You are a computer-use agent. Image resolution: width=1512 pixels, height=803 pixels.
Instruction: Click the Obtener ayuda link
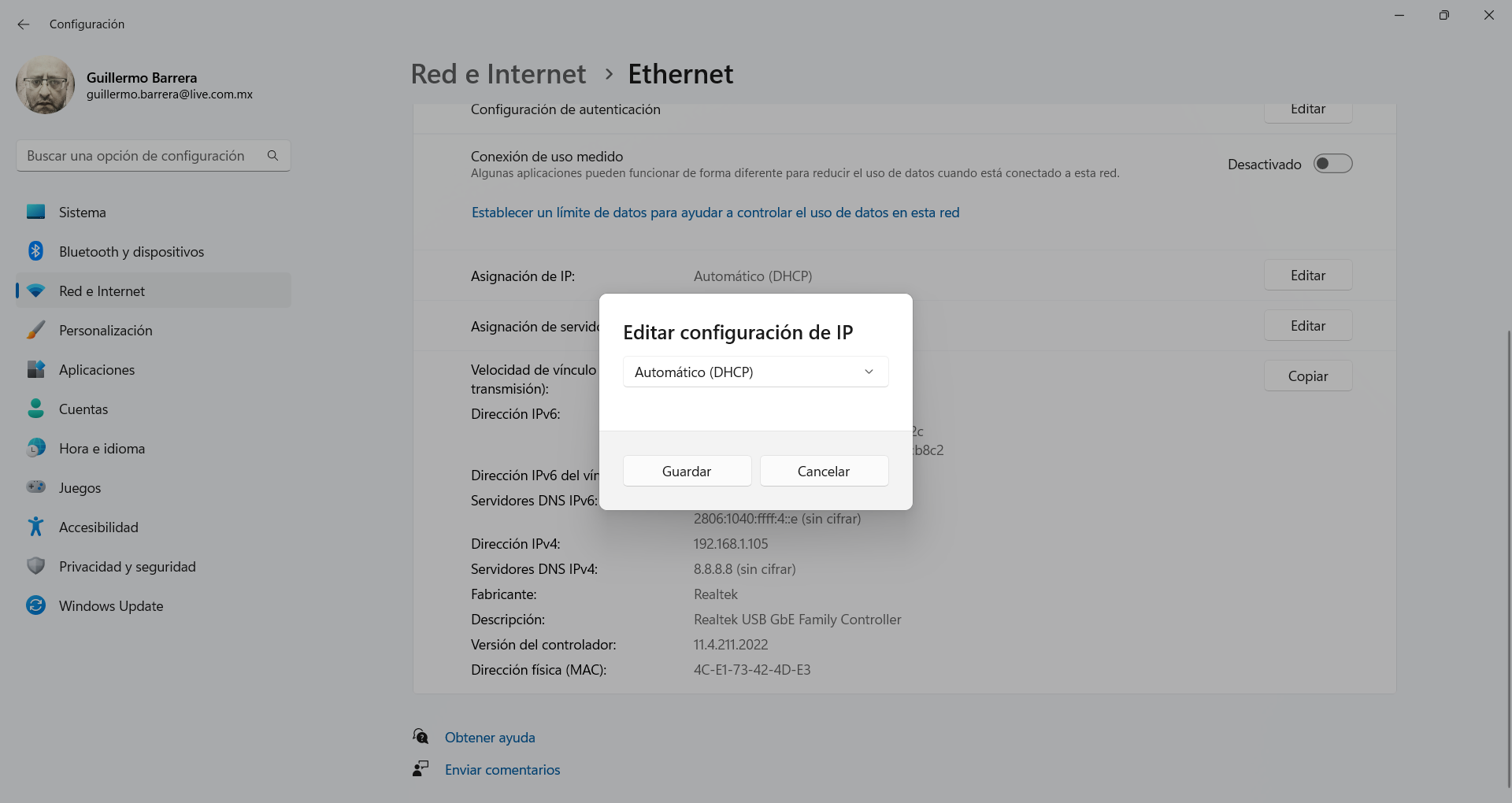490,738
